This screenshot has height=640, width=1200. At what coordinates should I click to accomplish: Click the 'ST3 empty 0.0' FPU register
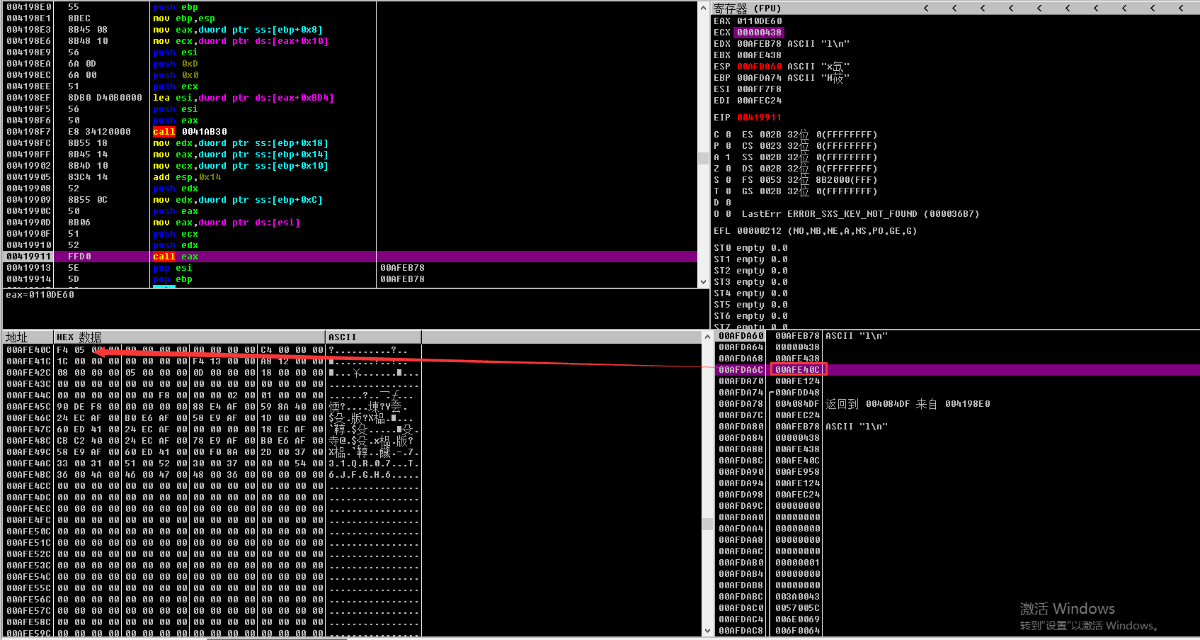750,282
